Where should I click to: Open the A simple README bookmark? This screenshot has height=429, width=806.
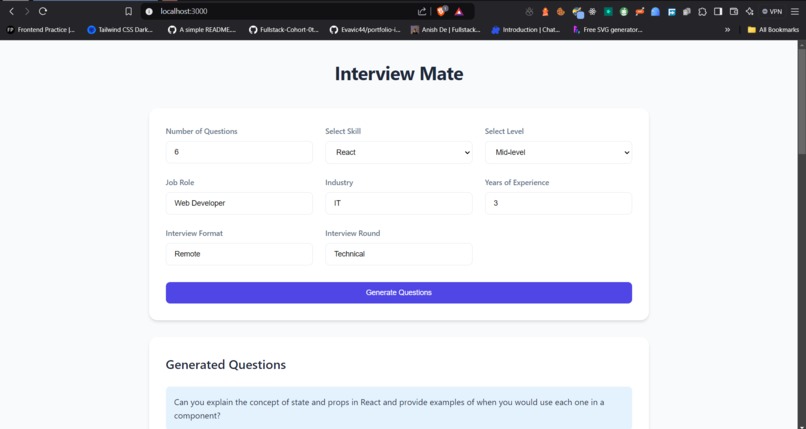[202, 30]
